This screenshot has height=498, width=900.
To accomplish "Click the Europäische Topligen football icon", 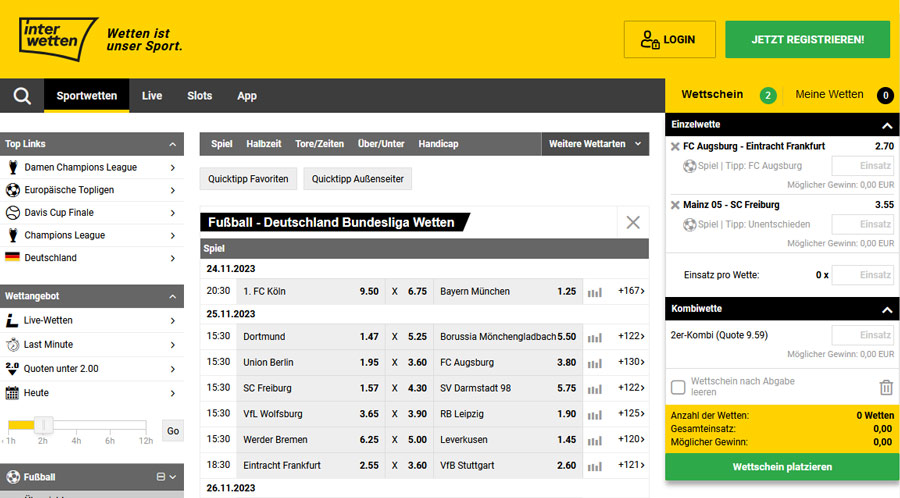I will pos(13,190).
